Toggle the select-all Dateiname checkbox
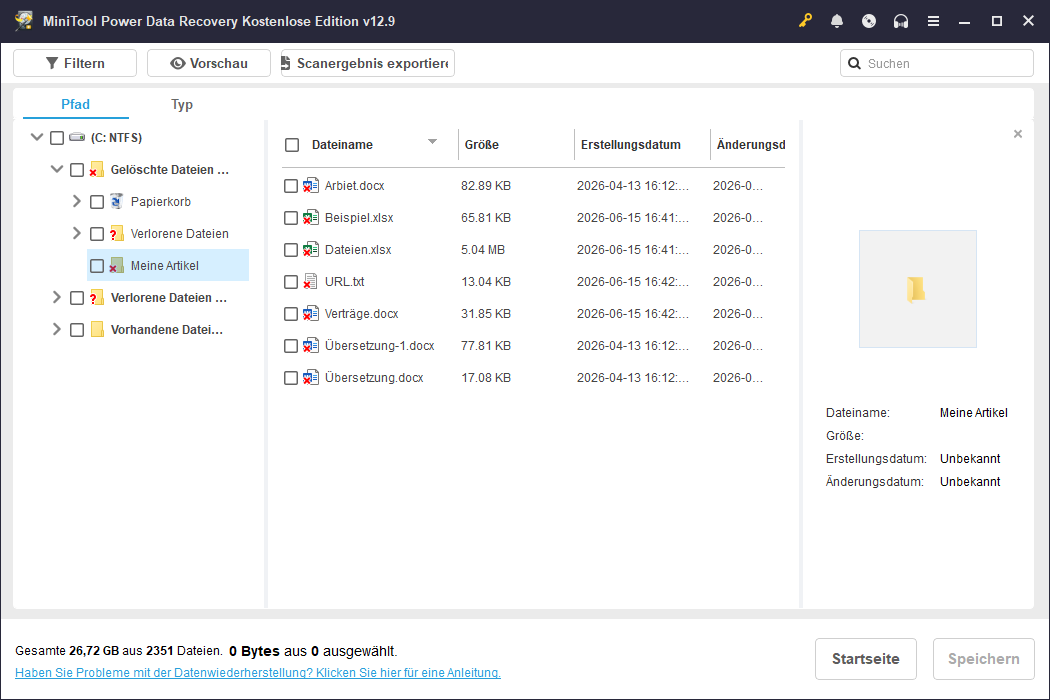 tap(292, 145)
